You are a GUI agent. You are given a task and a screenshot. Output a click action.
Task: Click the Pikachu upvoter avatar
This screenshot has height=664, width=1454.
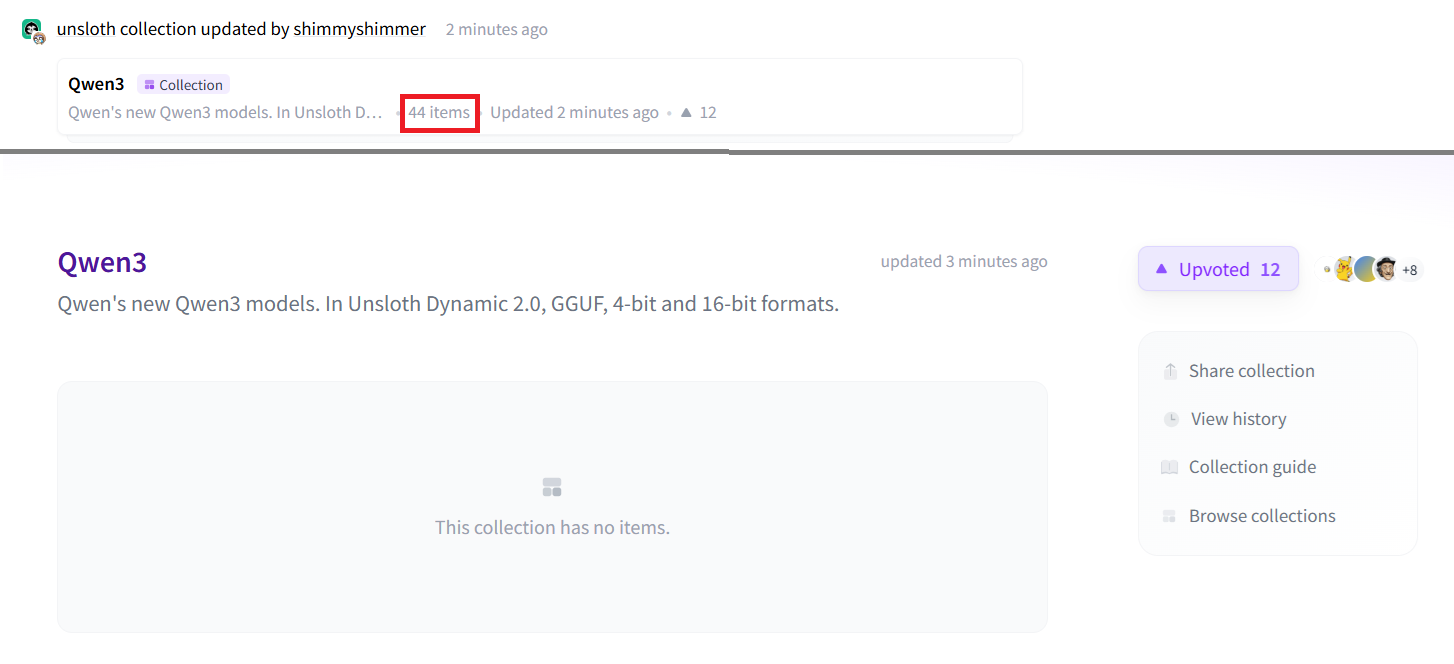(x=1344, y=269)
